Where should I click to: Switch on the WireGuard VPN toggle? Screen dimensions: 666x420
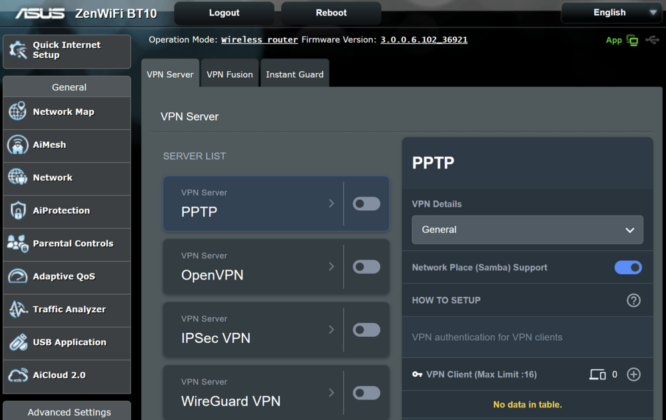tap(366, 393)
